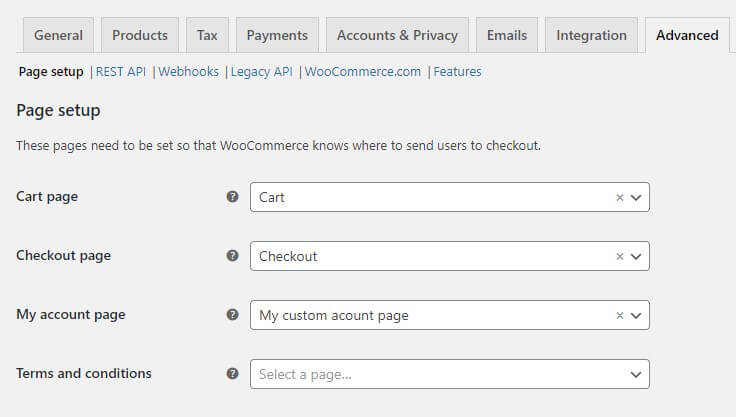Screen dimensions: 736x417
Task: Go to the Accounts & Privacy tab
Action: click(397, 35)
